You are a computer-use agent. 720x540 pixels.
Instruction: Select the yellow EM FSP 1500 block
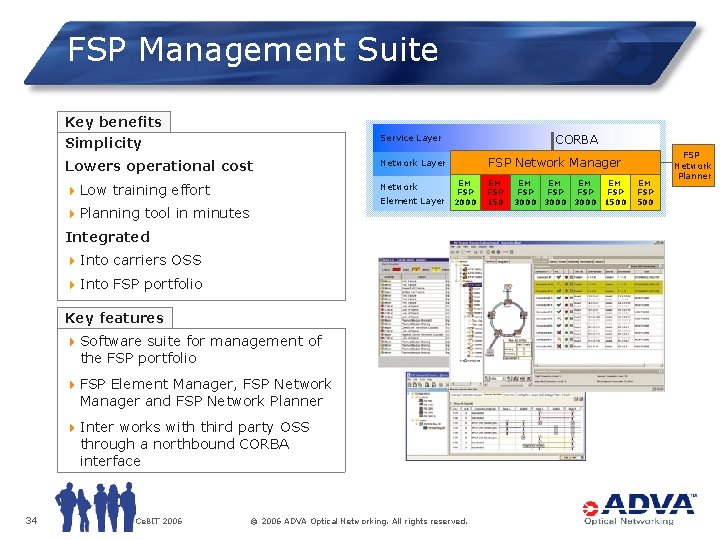pyautogui.click(x=615, y=192)
